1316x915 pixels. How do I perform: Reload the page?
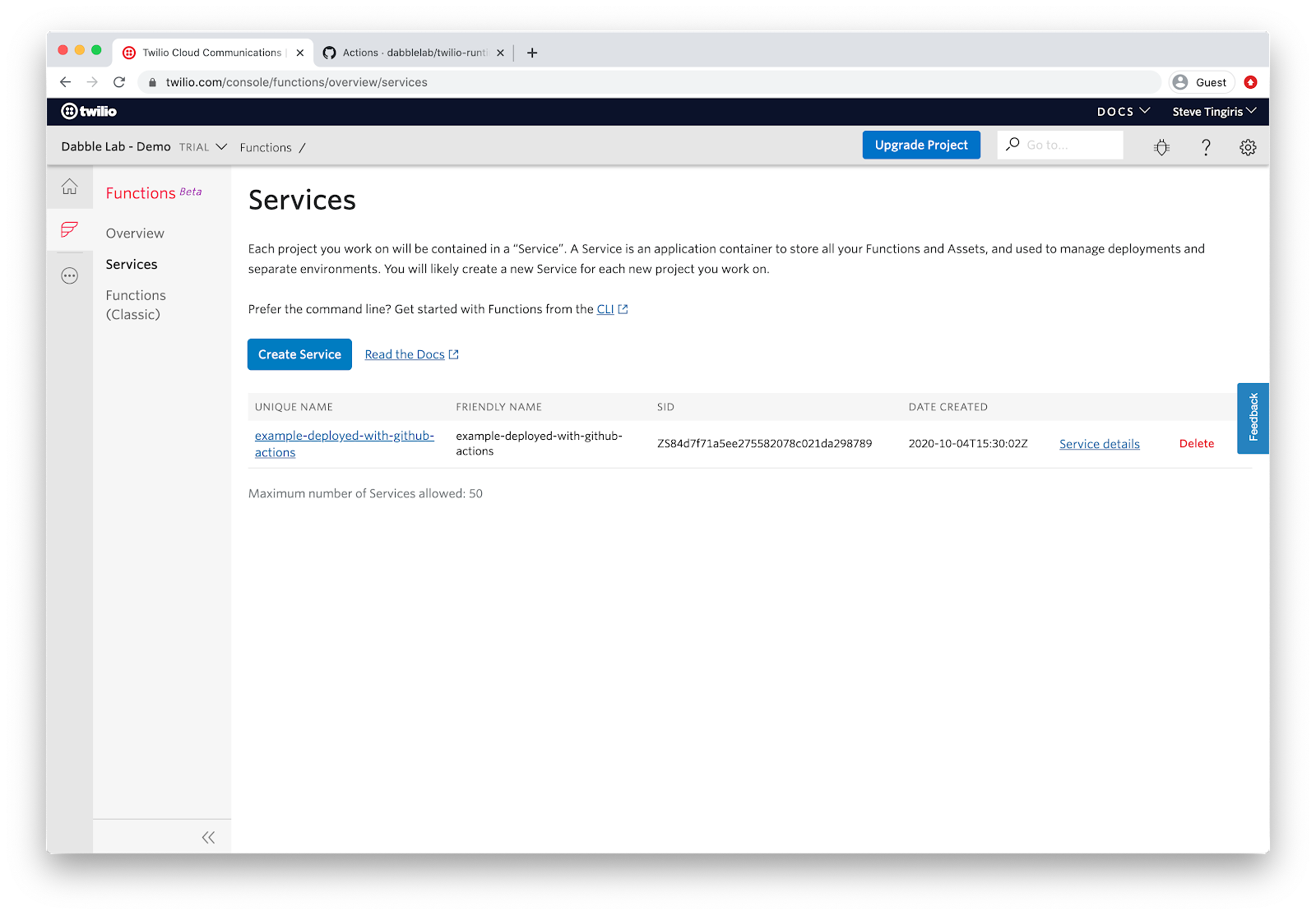coord(119,82)
